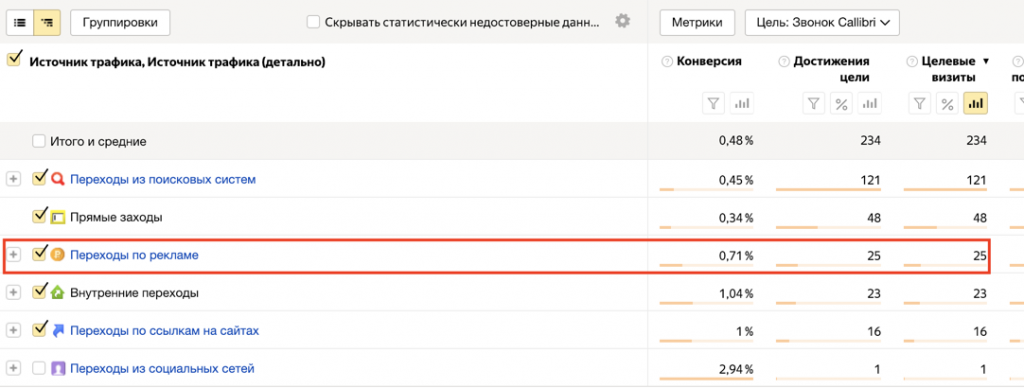The image size is (1024, 388).
Task: Click percent icon under Целевые визиты column
Action: 948,103
